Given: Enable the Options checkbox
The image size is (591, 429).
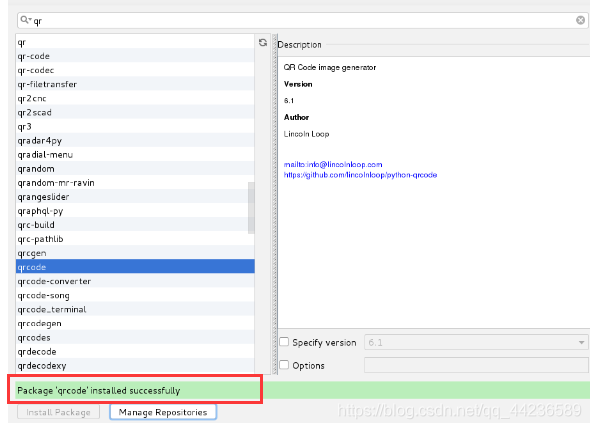Looking at the screenshot, I should pyautogui.click(x=284, y=365).
